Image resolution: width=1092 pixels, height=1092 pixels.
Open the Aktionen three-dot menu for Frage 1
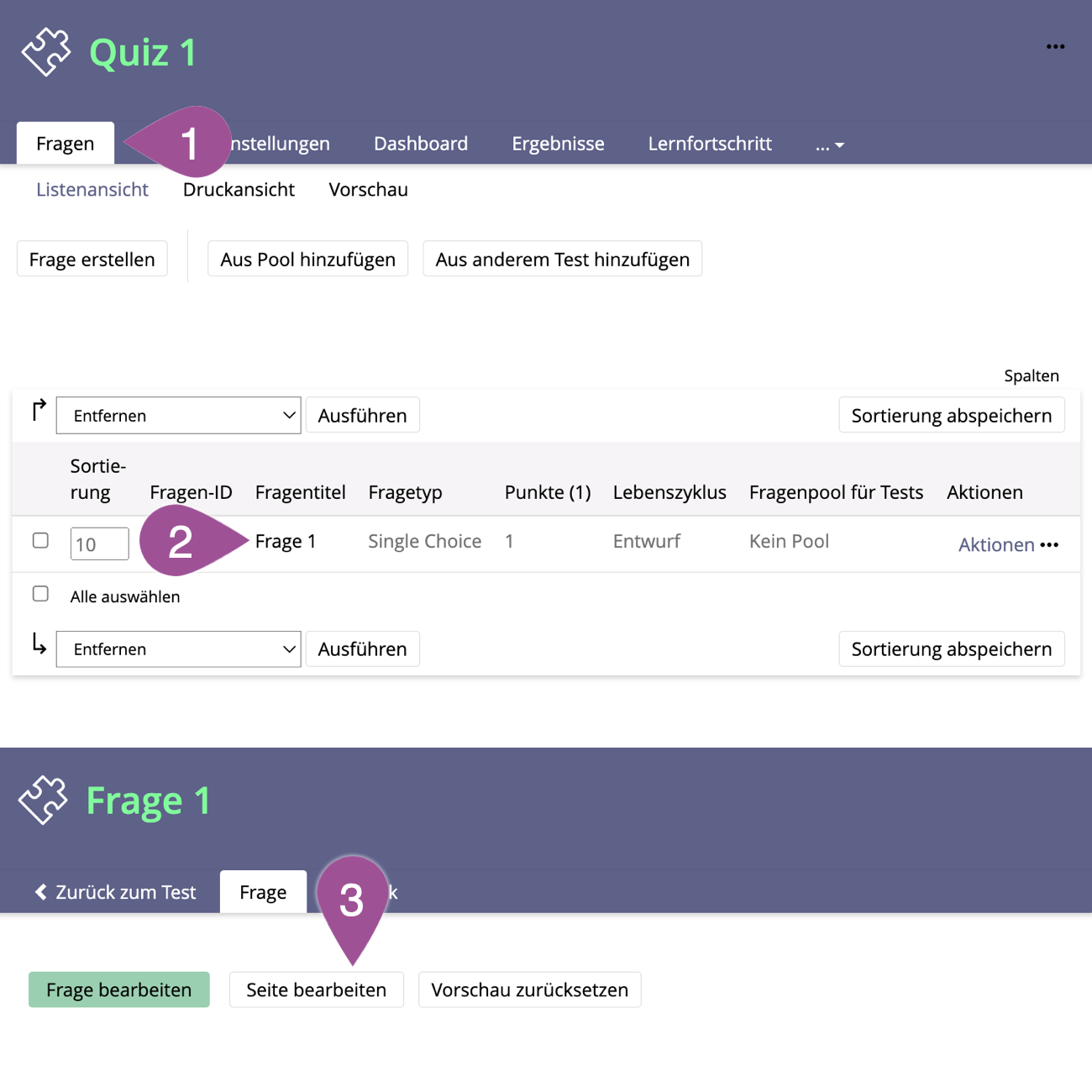[x=1049, y=545]
